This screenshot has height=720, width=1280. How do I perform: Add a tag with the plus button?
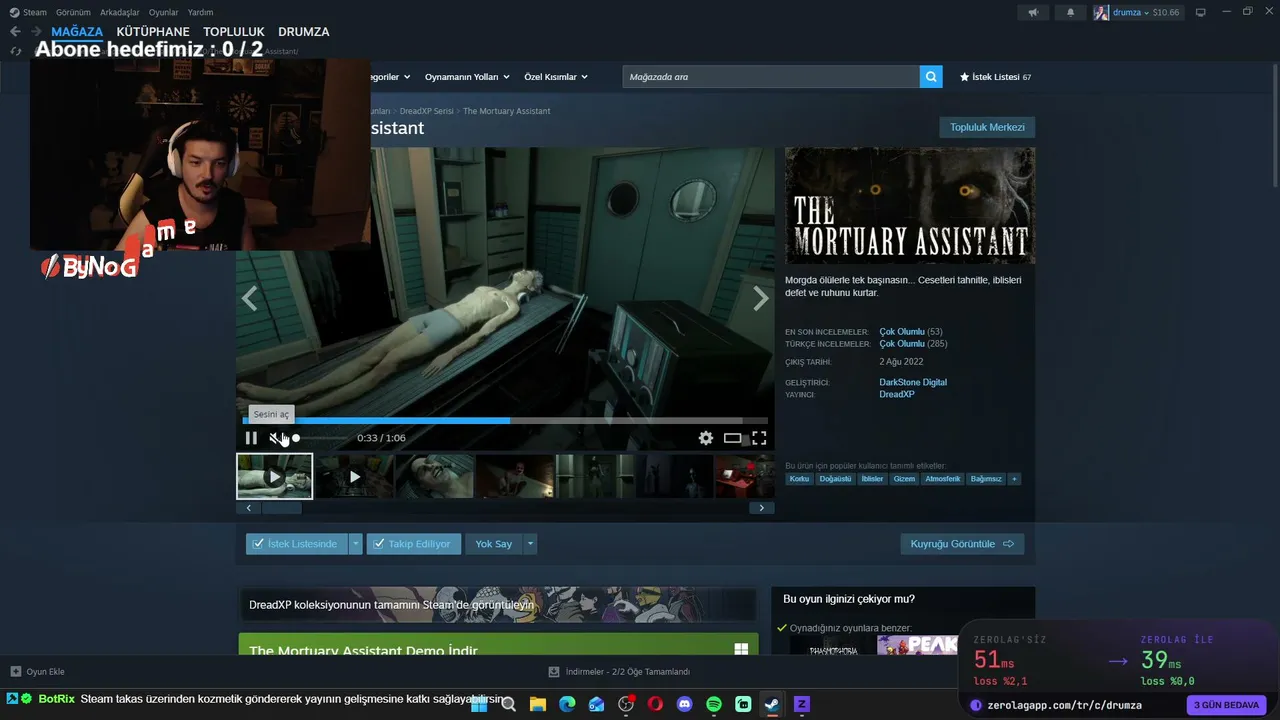(1014, 479)
